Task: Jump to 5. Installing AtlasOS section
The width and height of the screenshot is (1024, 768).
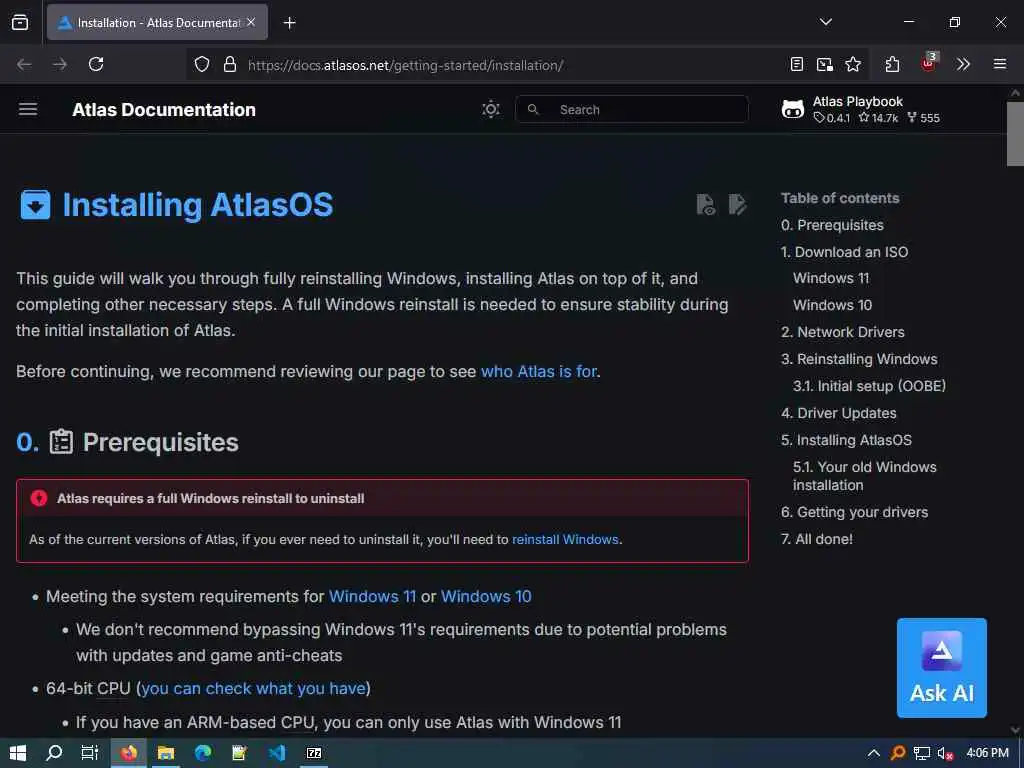Action: 846,440
